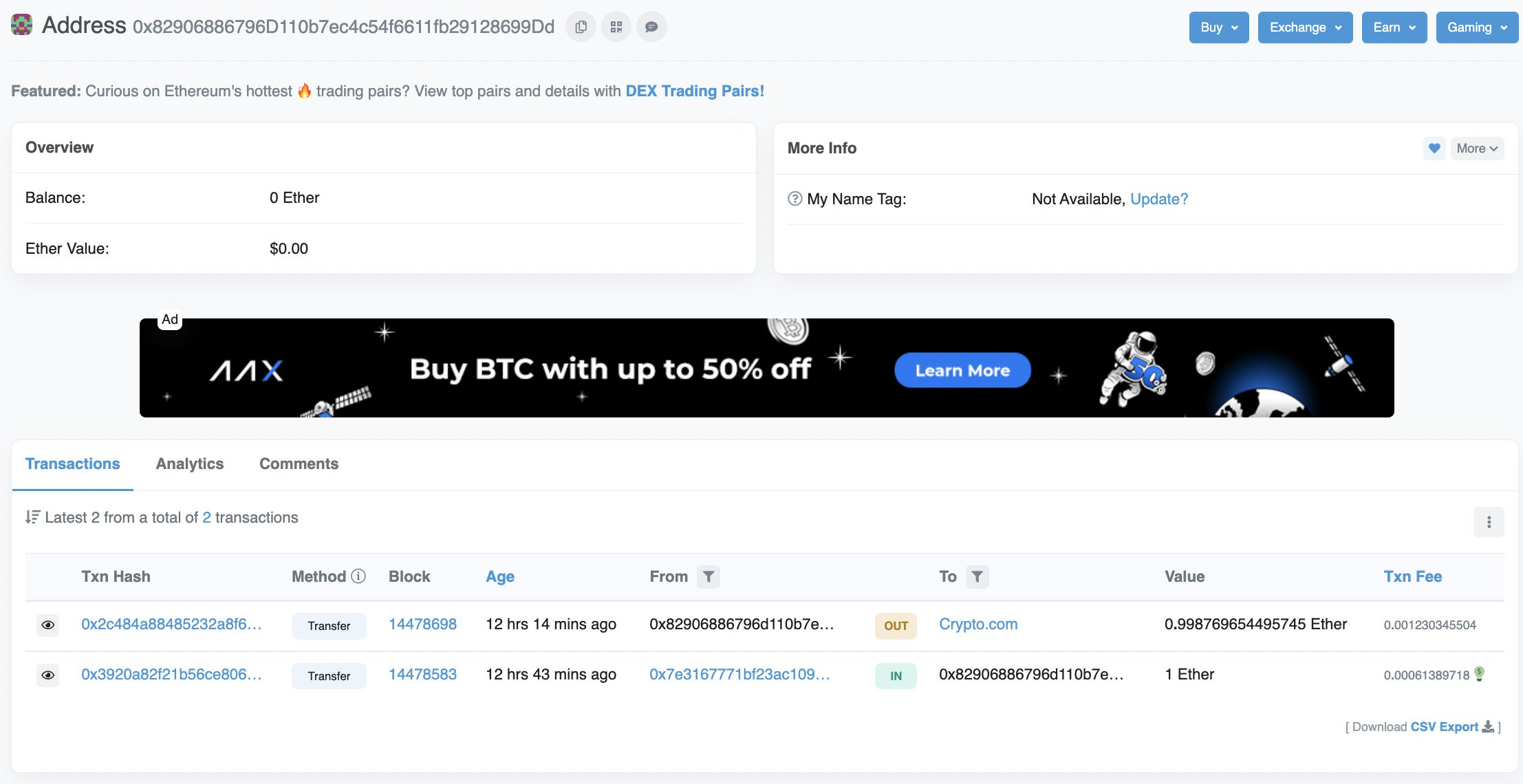Viewport: 1523px width, 784px height.
Task: Click the fee 0.00061389718
Action: pos(1427,675)
